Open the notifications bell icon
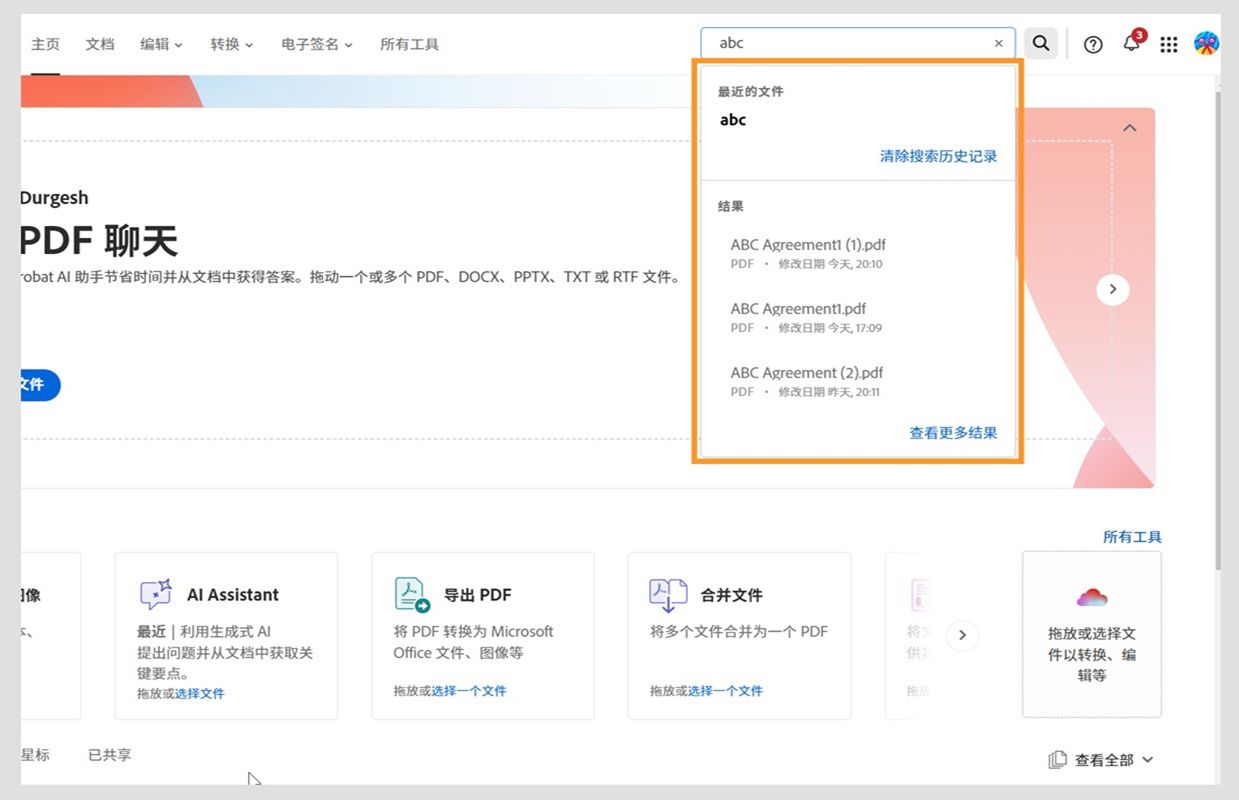Viewport: 1239px width, 800px height. pyautogui.click(x=1130, y=43)
